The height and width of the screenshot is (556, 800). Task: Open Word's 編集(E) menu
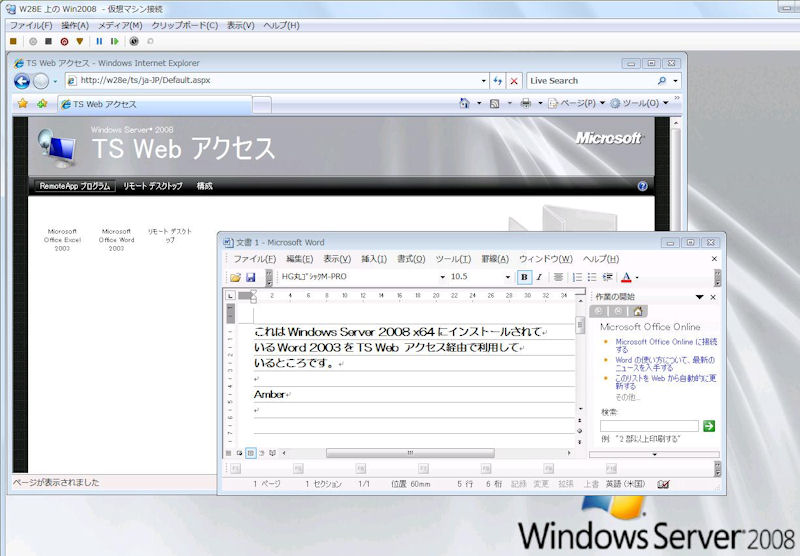299,259
